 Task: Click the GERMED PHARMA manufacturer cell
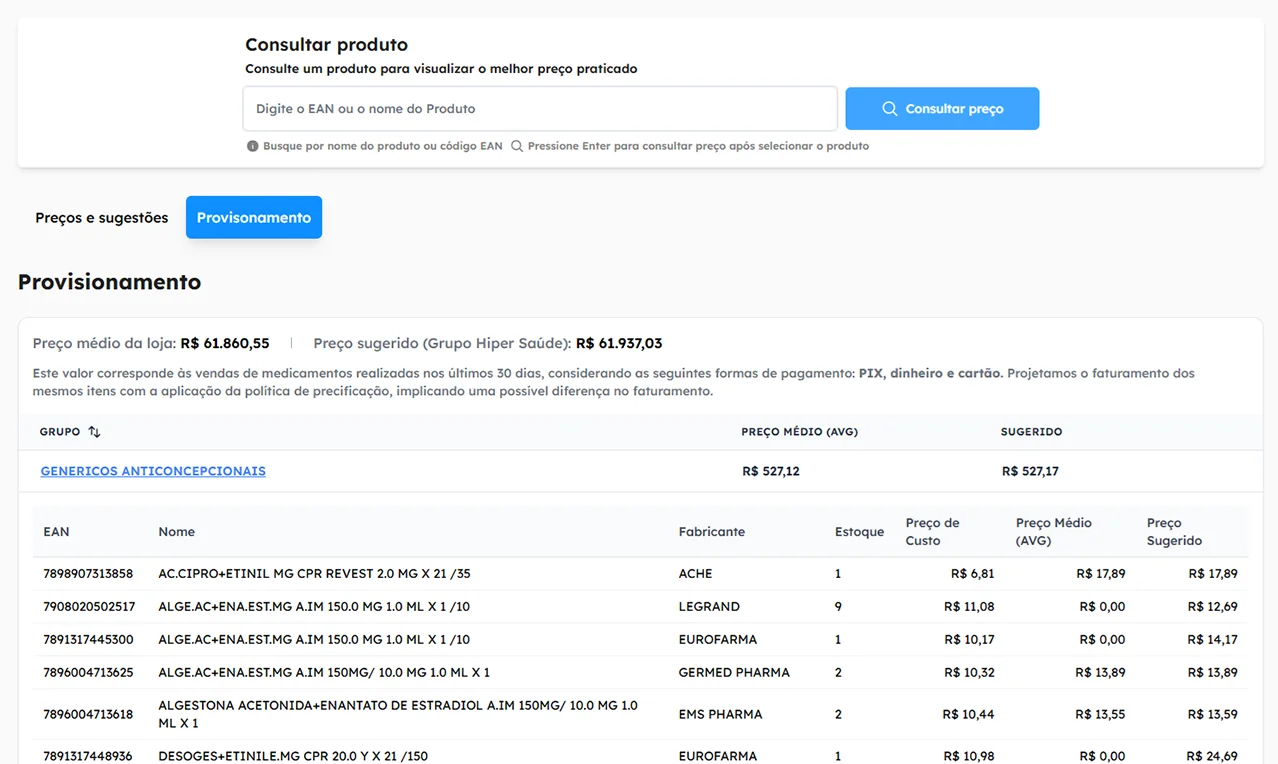tap(734, 673)
